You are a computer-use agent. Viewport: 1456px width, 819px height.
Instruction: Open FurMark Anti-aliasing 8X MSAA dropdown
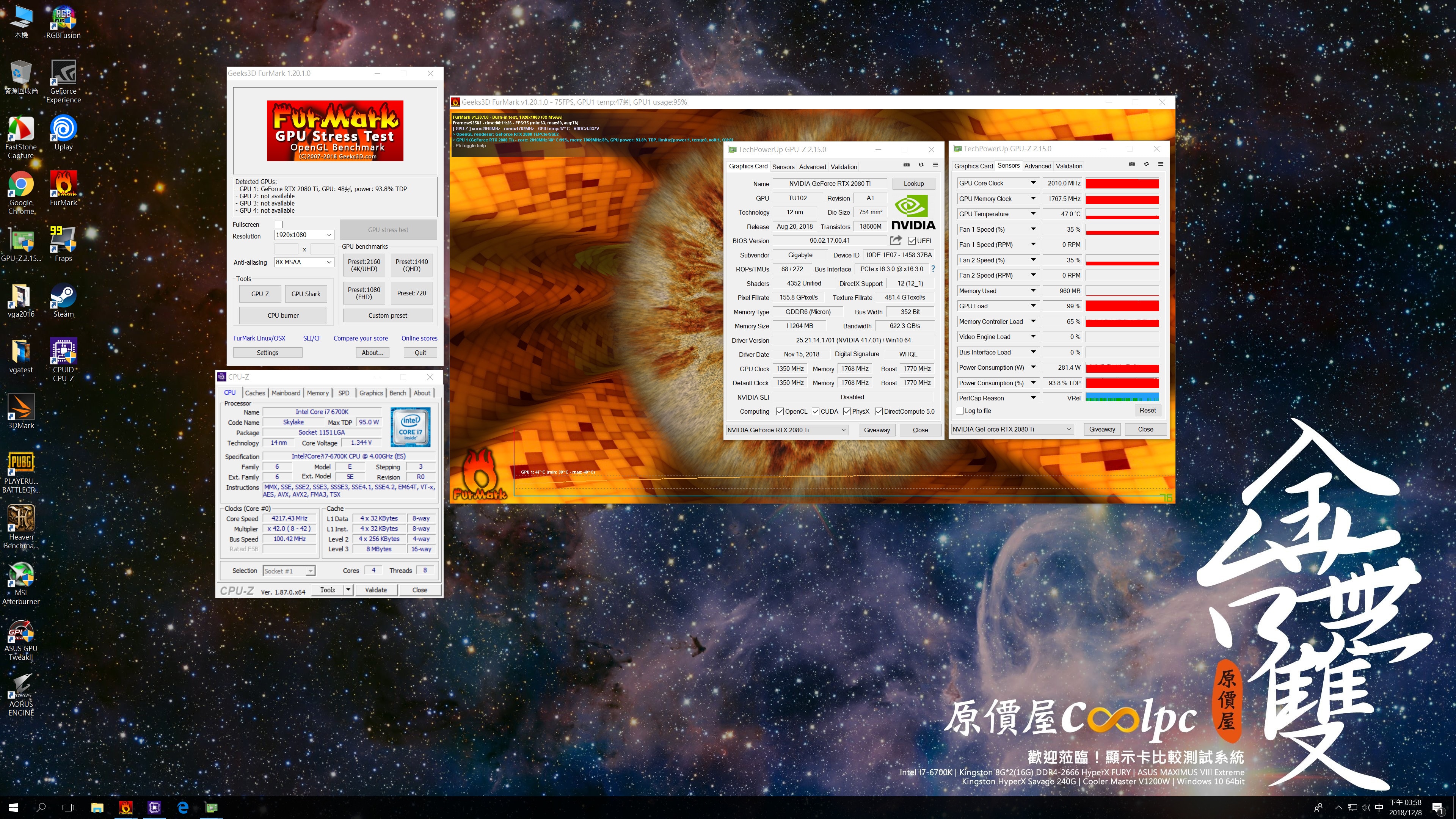coord(304,262)
